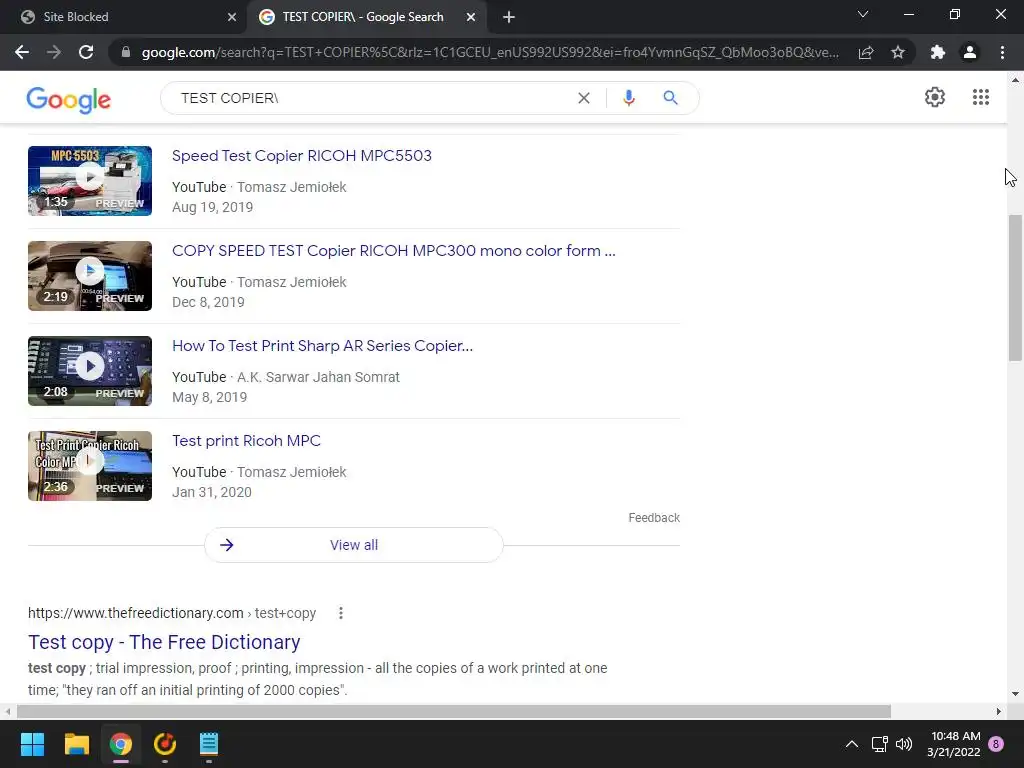The height and width of the screenshot is (768, 1024).
Task: Open the Chrome extensions puzzle icon
Action: point(938,52)
